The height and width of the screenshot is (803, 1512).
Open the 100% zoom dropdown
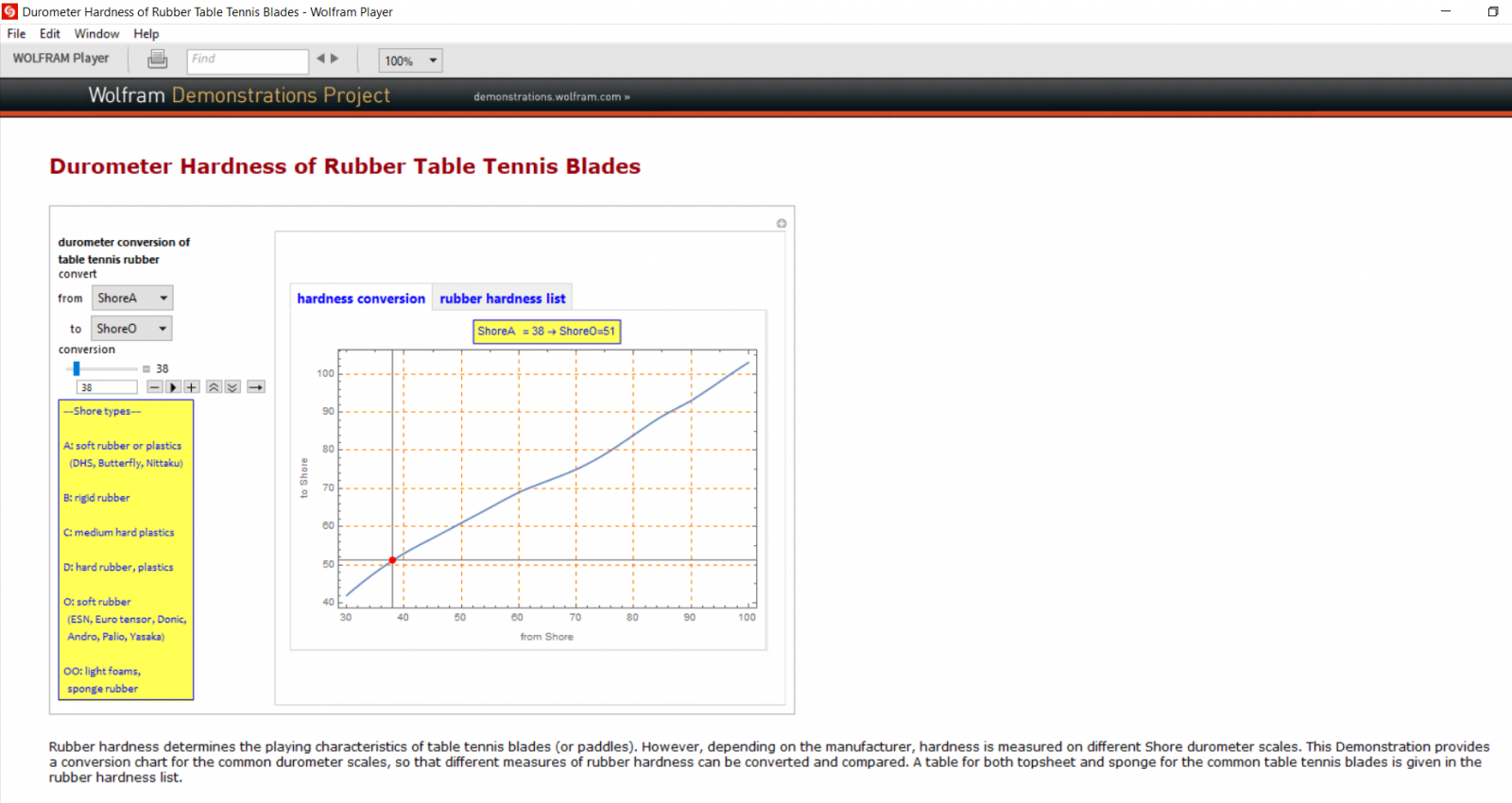pos(410,60)
